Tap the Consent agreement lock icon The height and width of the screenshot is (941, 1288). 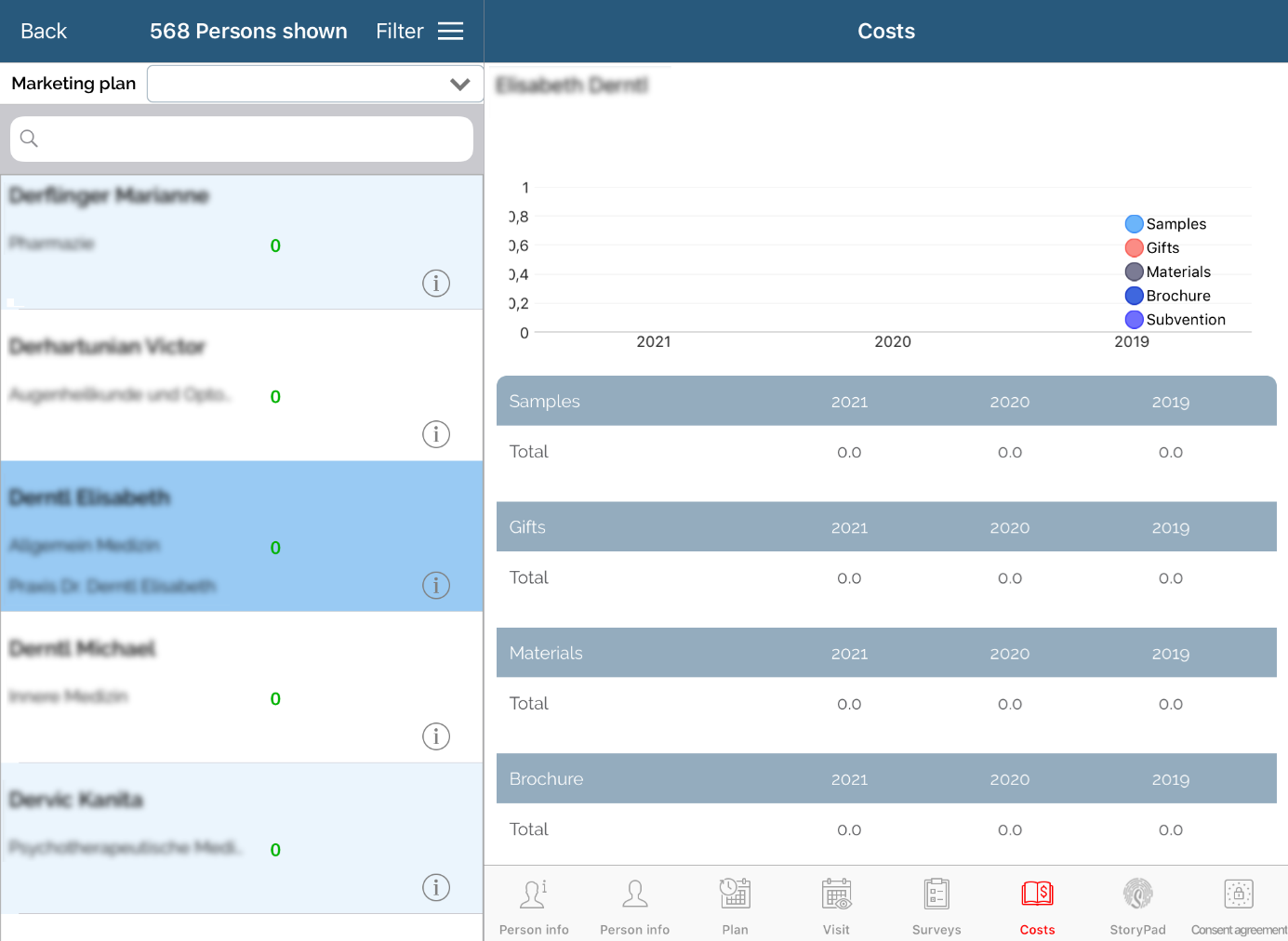pos(1239,895)
